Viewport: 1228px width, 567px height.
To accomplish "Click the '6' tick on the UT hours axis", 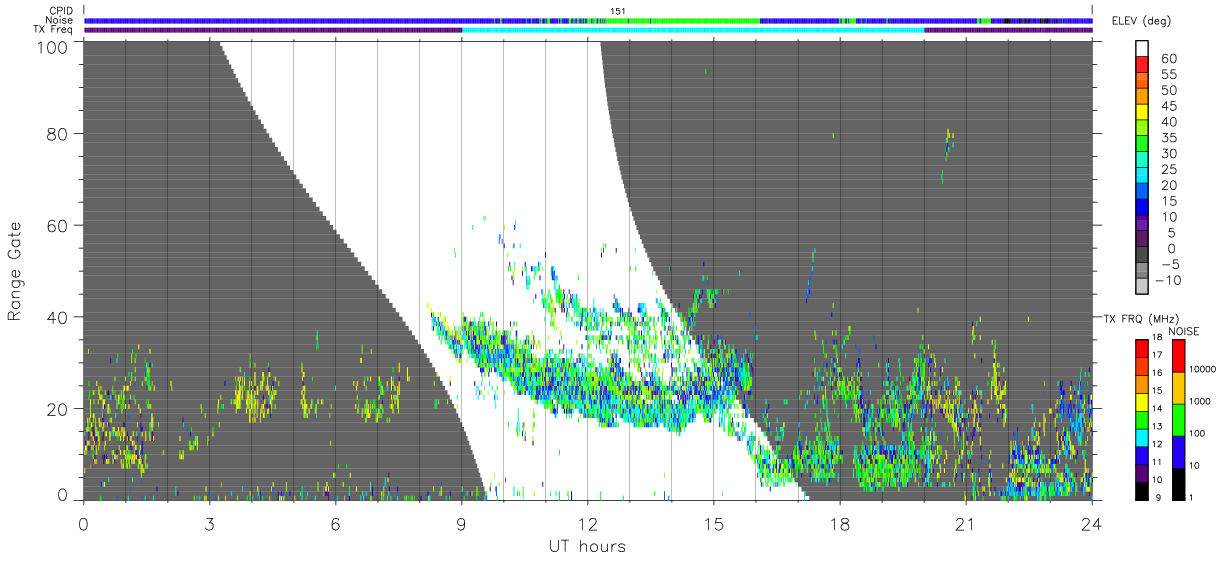I will pos(335,523).
